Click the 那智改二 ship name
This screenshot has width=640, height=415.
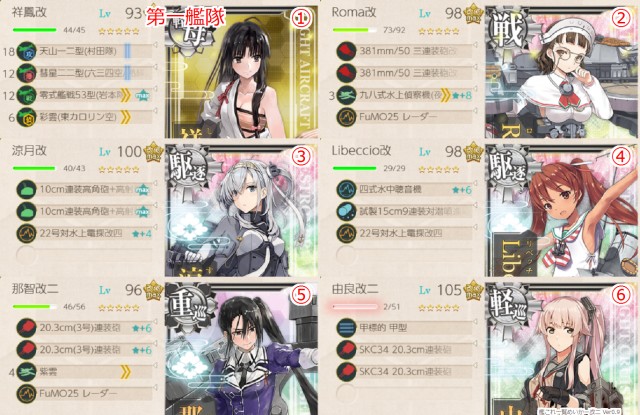(35, 289)
